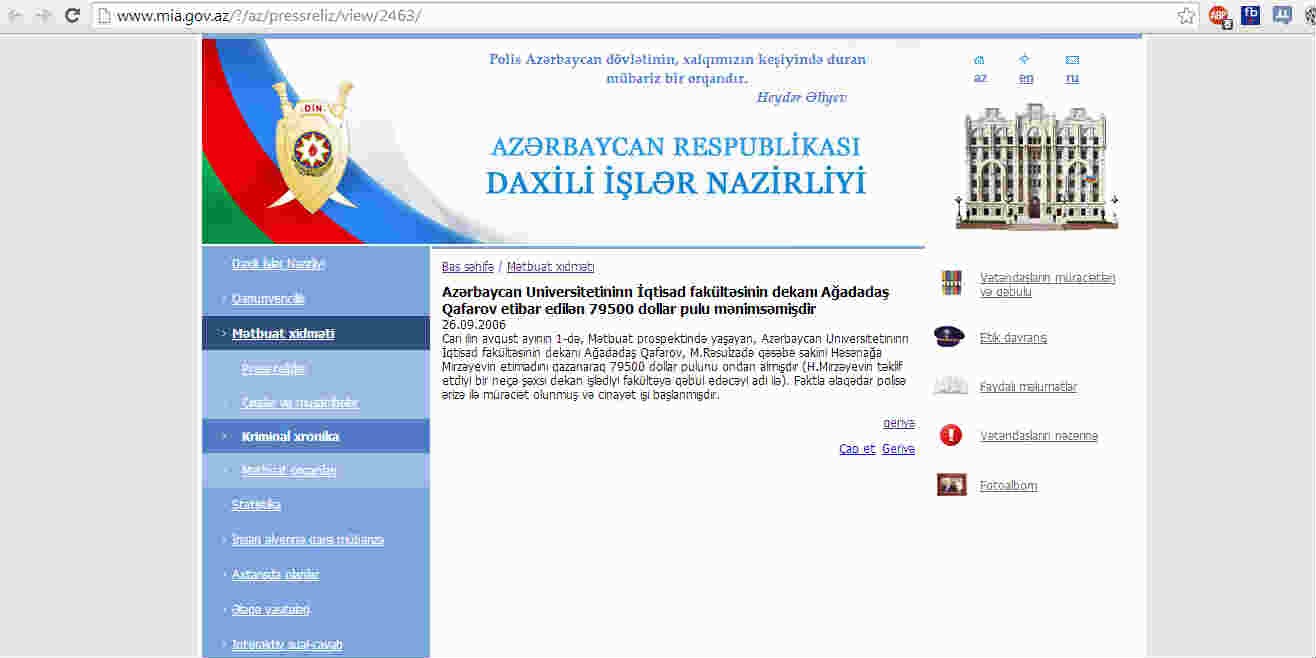The width and height of the screenshot is (1316, 658).
Task: Click the binders icon for Vətəndaşların müraciətləri
Action: click(951, 284)
